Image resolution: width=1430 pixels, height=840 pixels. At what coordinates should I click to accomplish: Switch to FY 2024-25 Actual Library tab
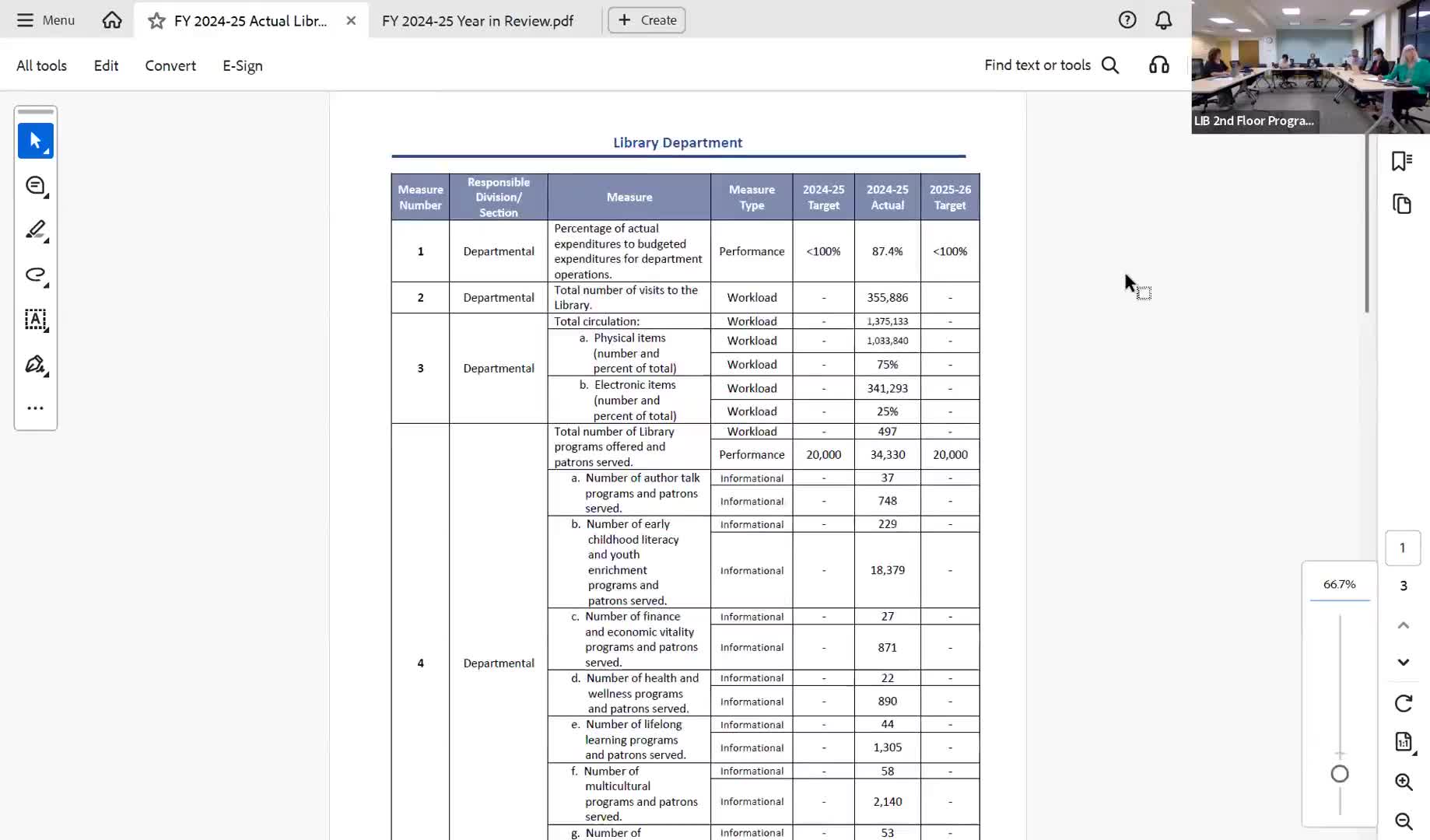tap(251, 21)
